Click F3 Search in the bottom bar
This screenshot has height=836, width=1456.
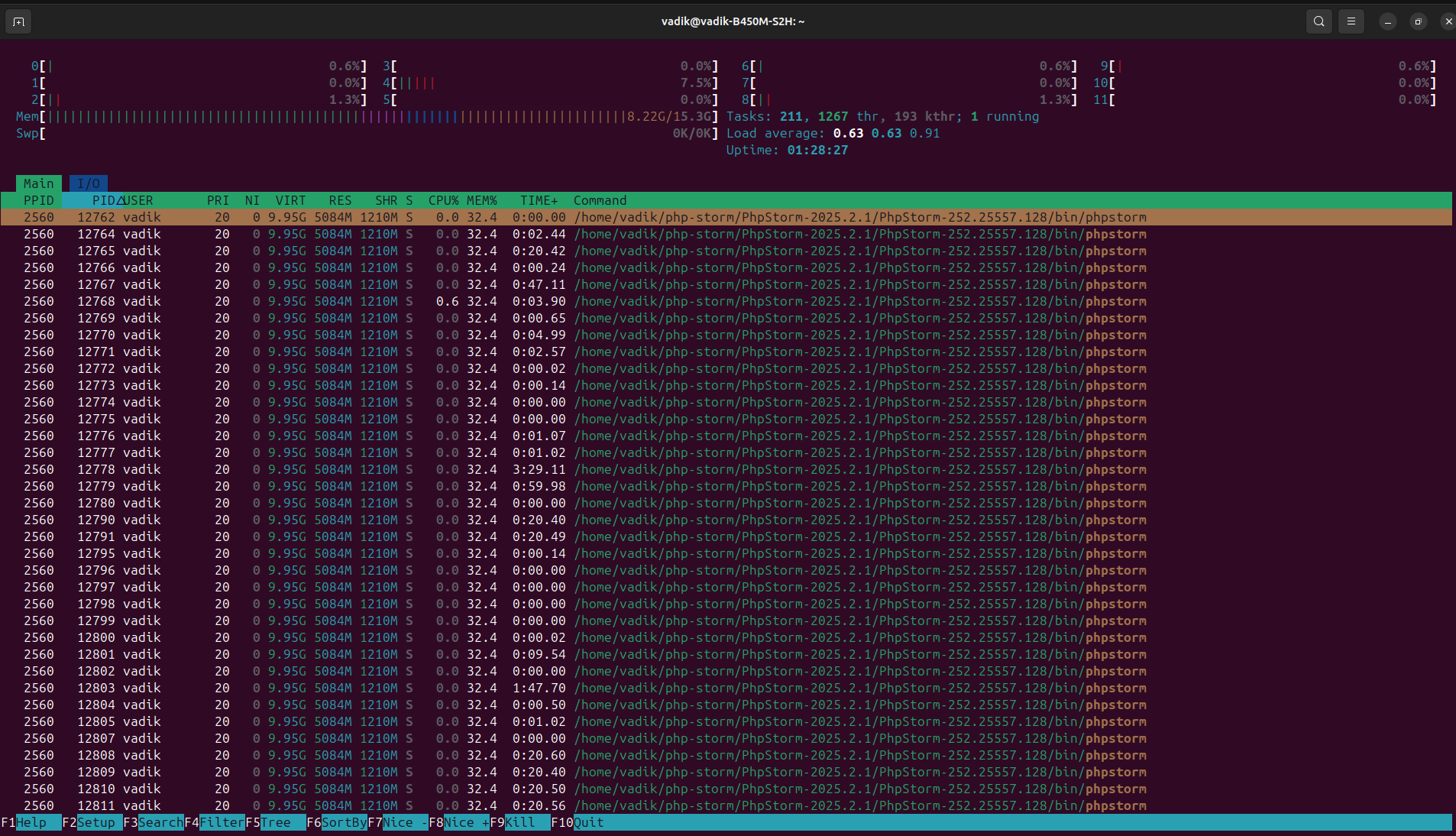154,822
